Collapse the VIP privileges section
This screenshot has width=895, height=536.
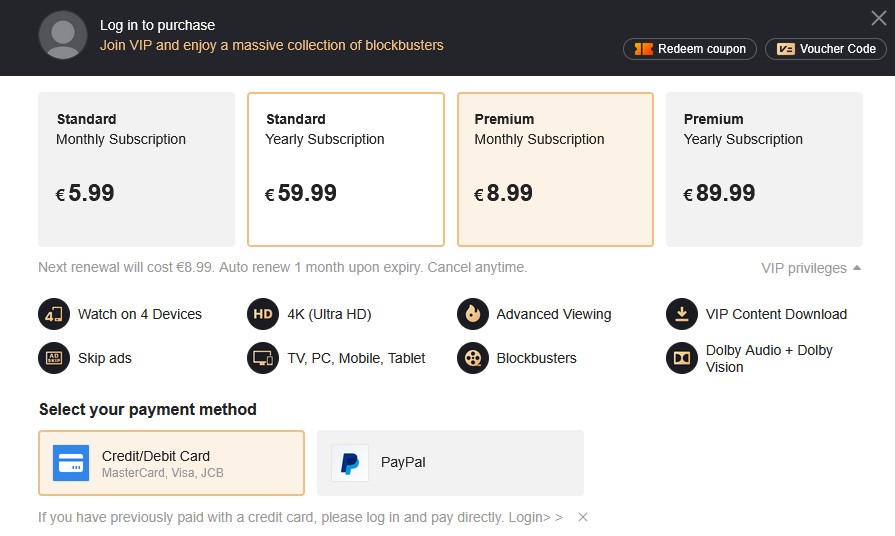[811, 268]
